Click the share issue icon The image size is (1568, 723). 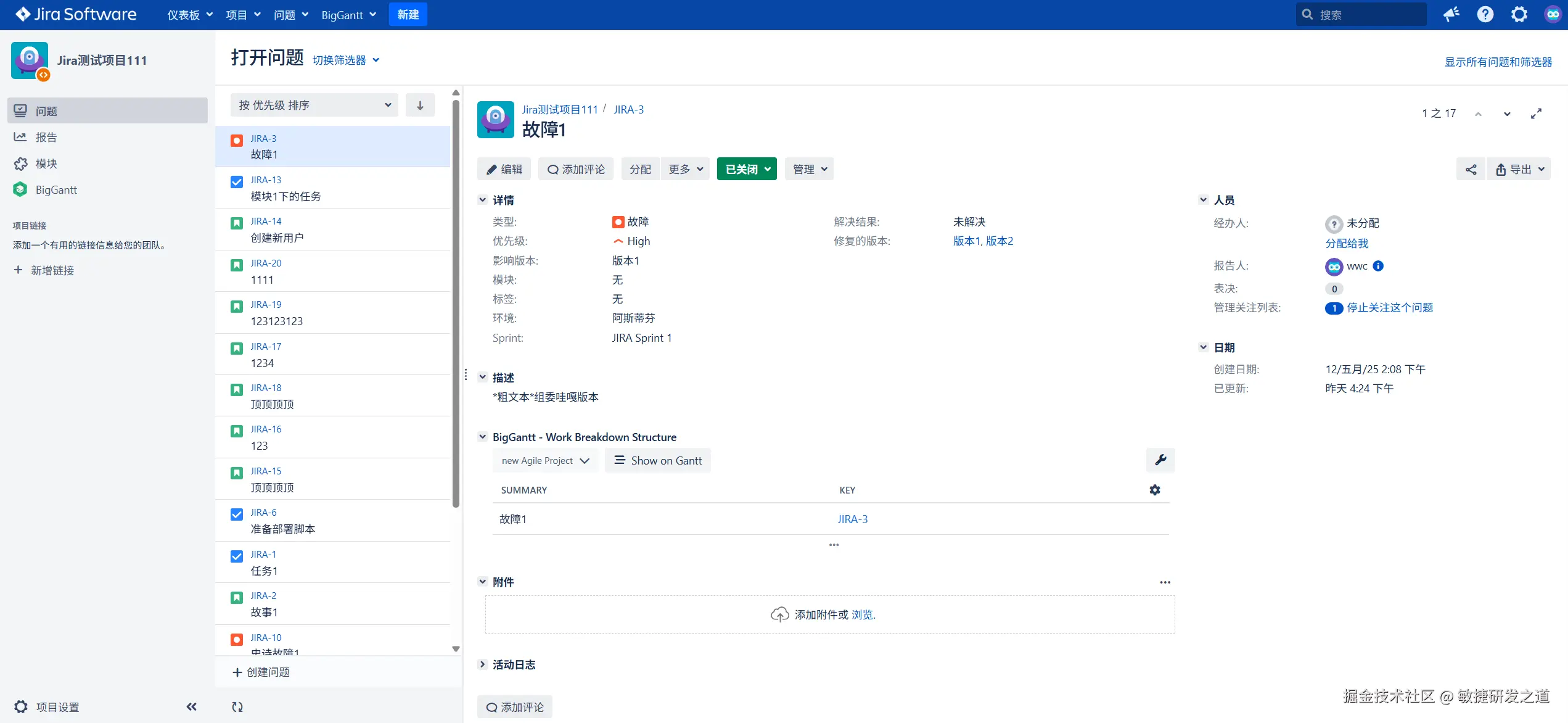click(x=1471, y=170)
